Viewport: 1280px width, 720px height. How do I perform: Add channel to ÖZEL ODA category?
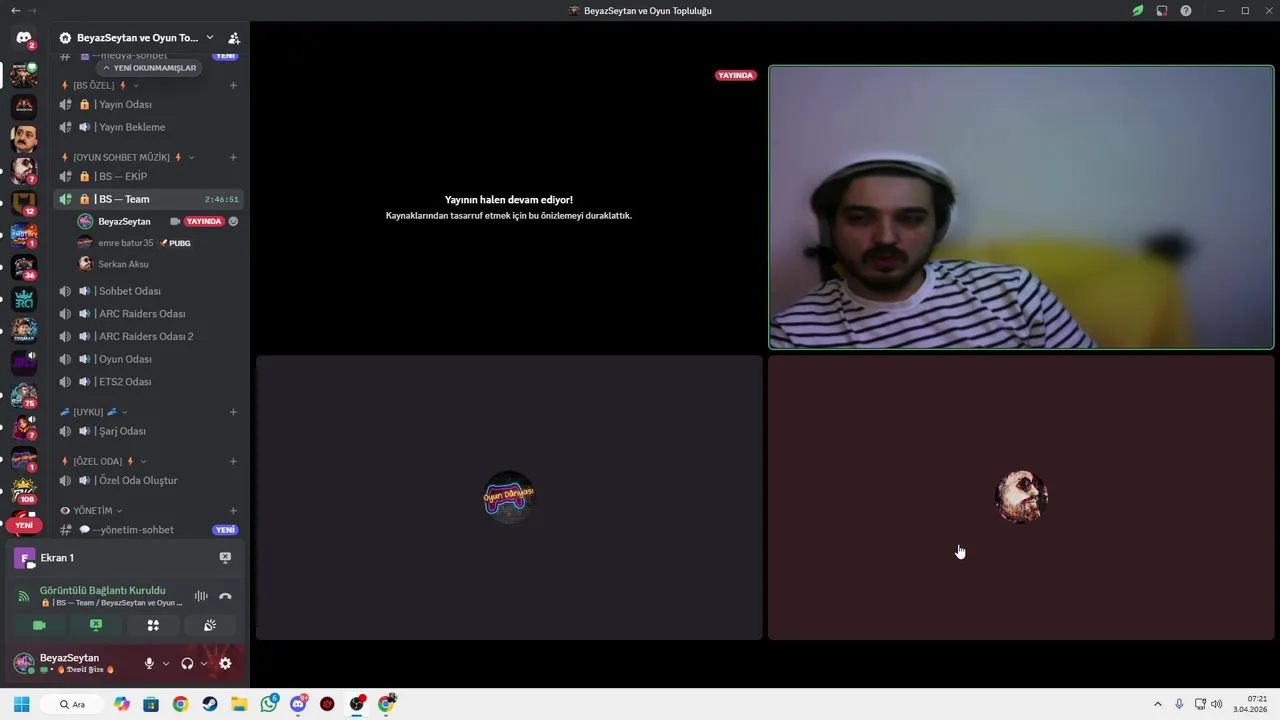point(233,461)
